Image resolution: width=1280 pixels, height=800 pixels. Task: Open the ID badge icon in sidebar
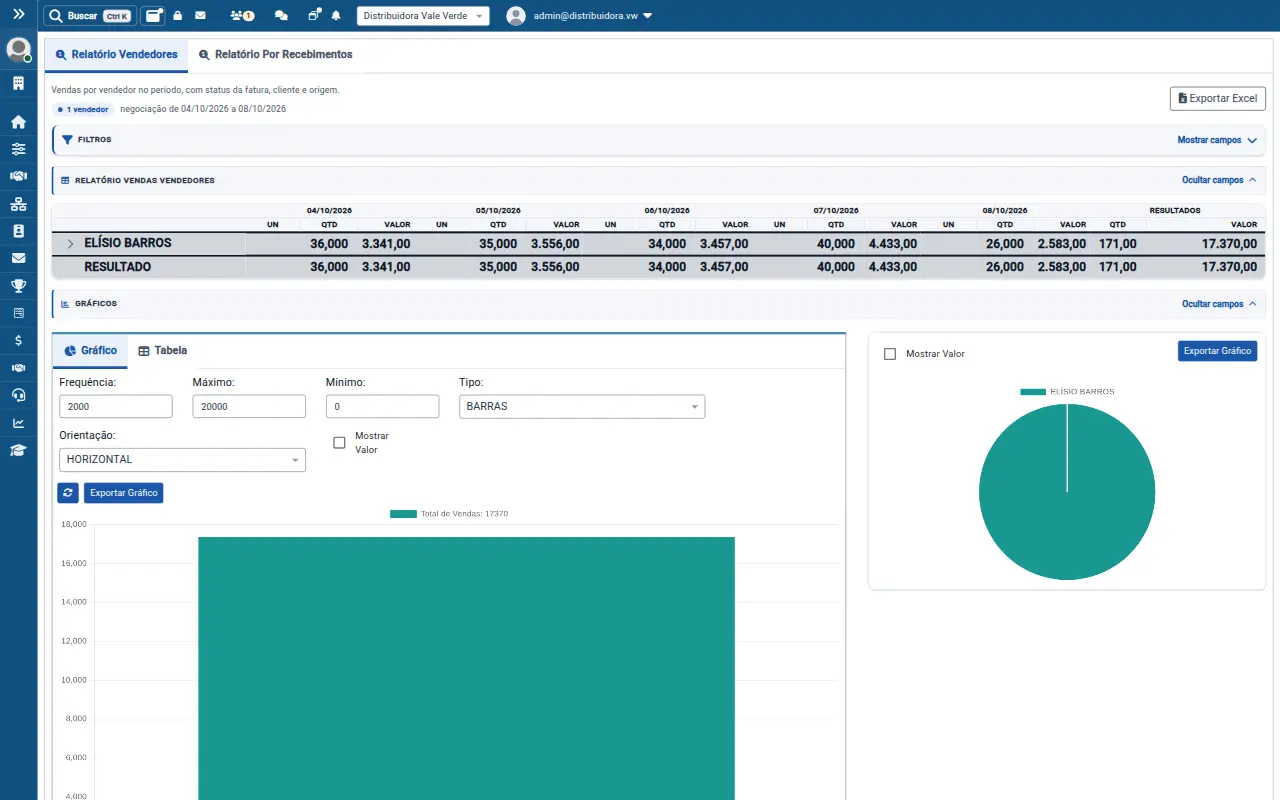pos(18,231)
